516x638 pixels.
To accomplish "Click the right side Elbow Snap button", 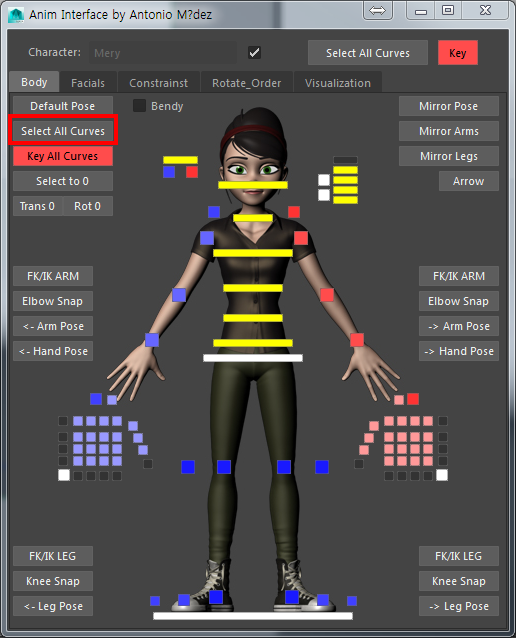I will [459, 301].
